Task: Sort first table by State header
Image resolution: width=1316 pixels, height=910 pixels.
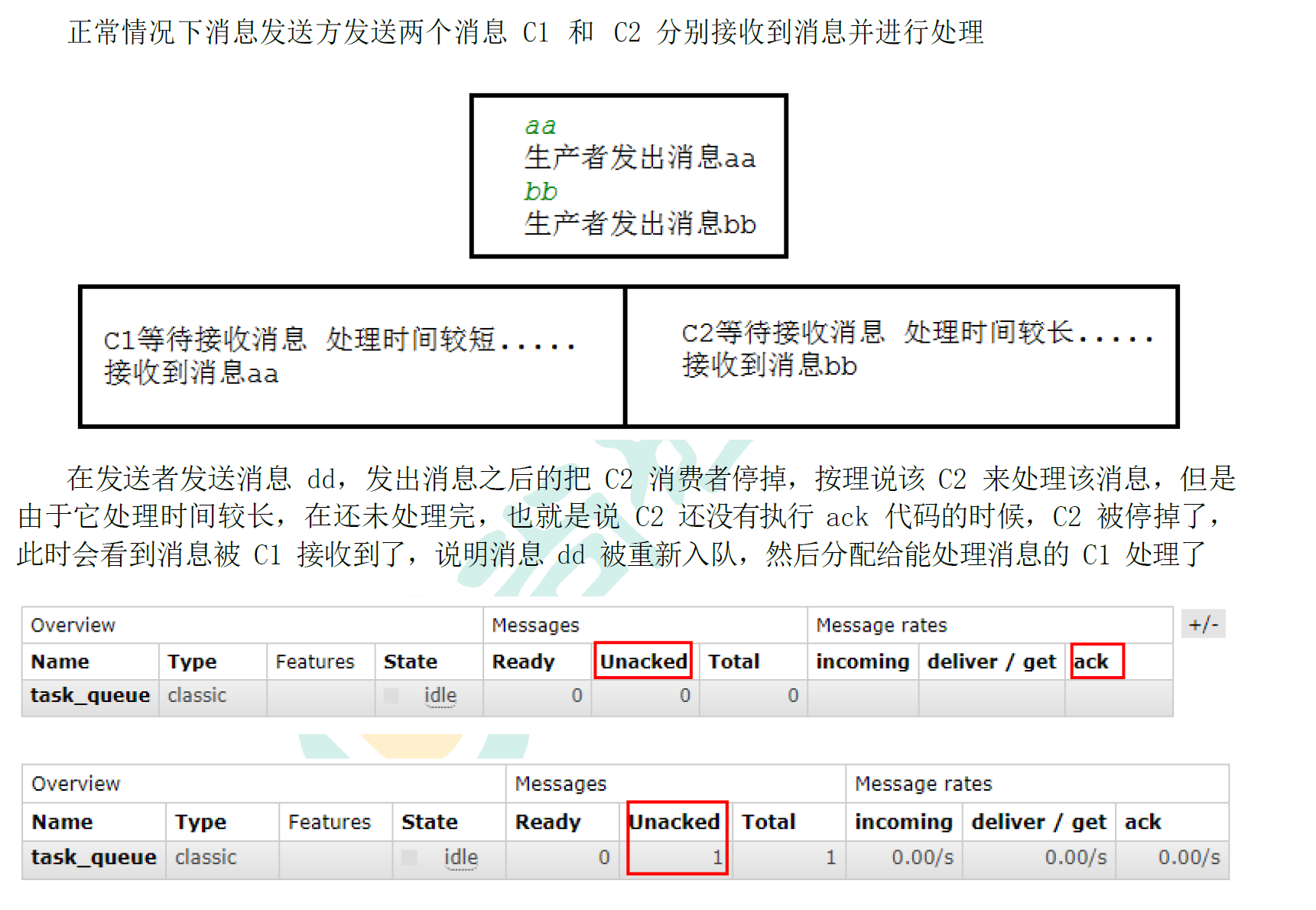Action: pyautogui.click(x=410, y=661)
